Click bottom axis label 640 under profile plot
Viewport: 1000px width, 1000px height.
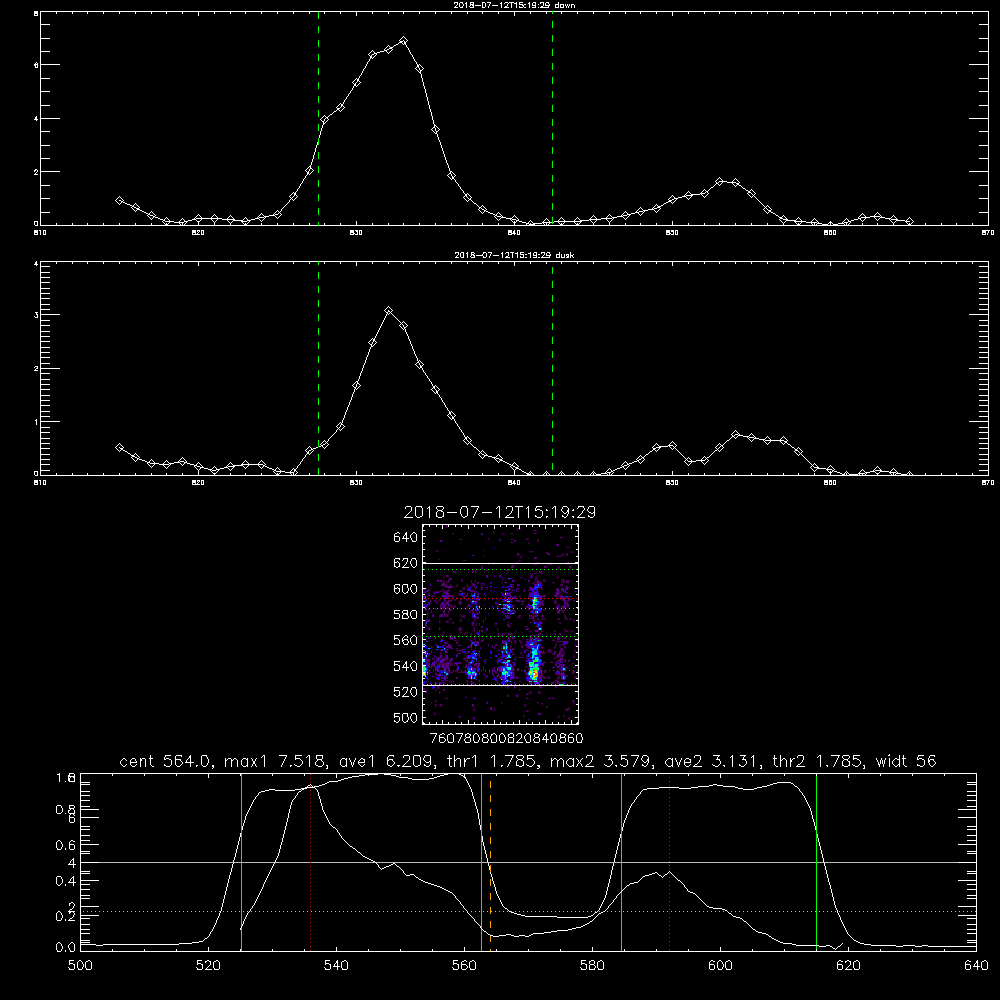point(976,966)
